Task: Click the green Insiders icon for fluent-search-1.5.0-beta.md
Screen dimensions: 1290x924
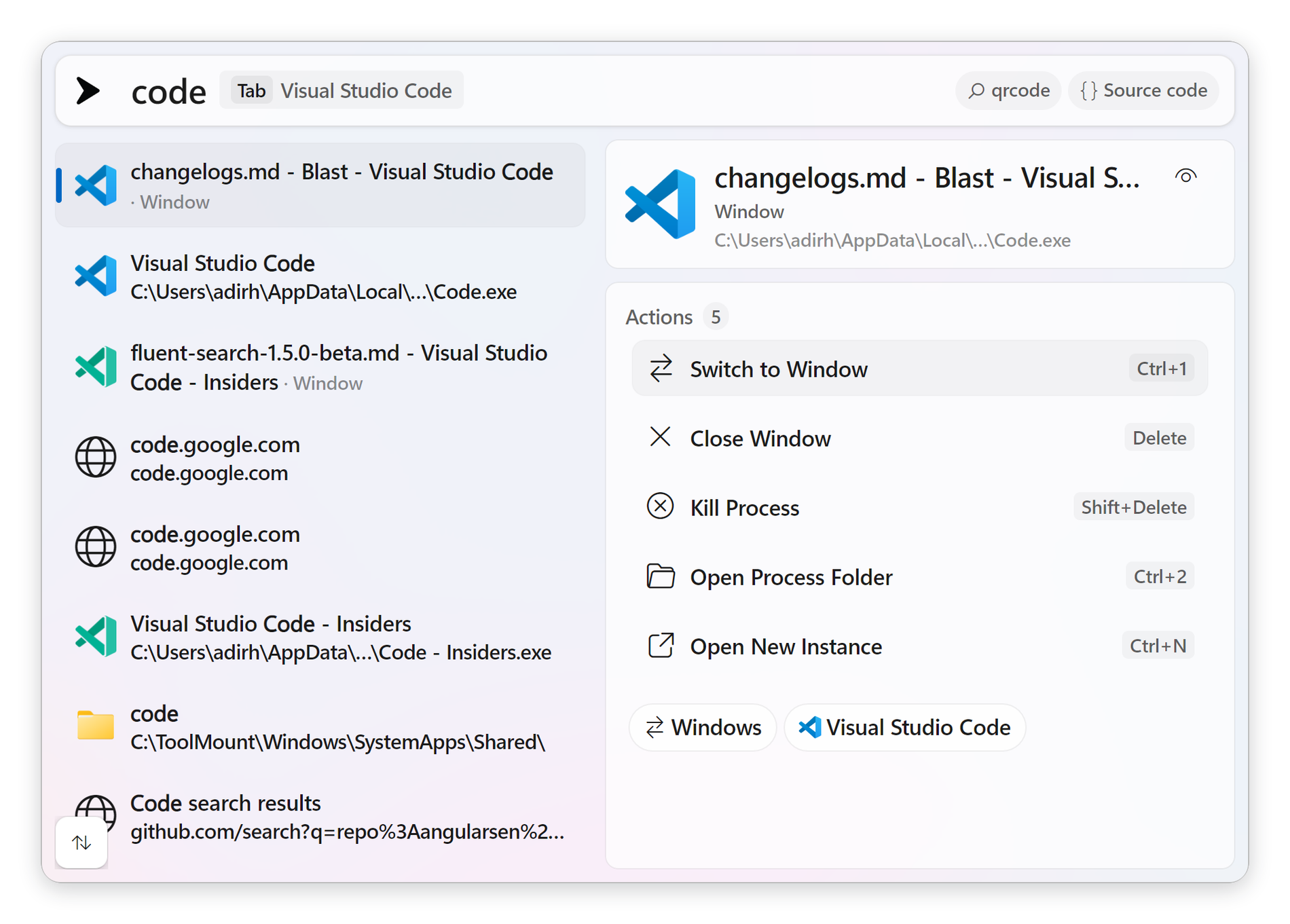Action: pos(96,367)
